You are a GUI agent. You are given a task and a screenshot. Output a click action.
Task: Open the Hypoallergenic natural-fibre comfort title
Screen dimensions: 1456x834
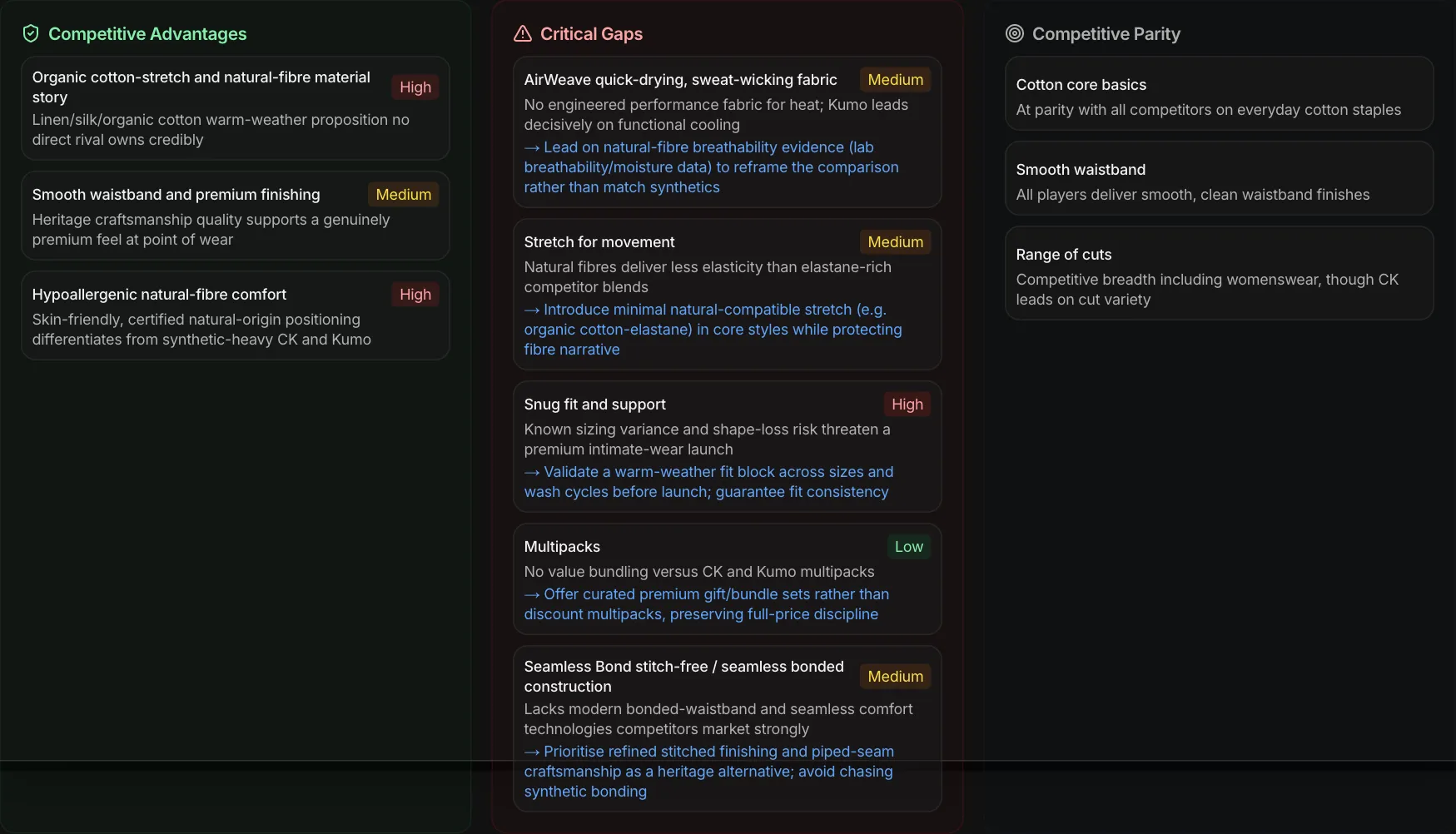159,295
